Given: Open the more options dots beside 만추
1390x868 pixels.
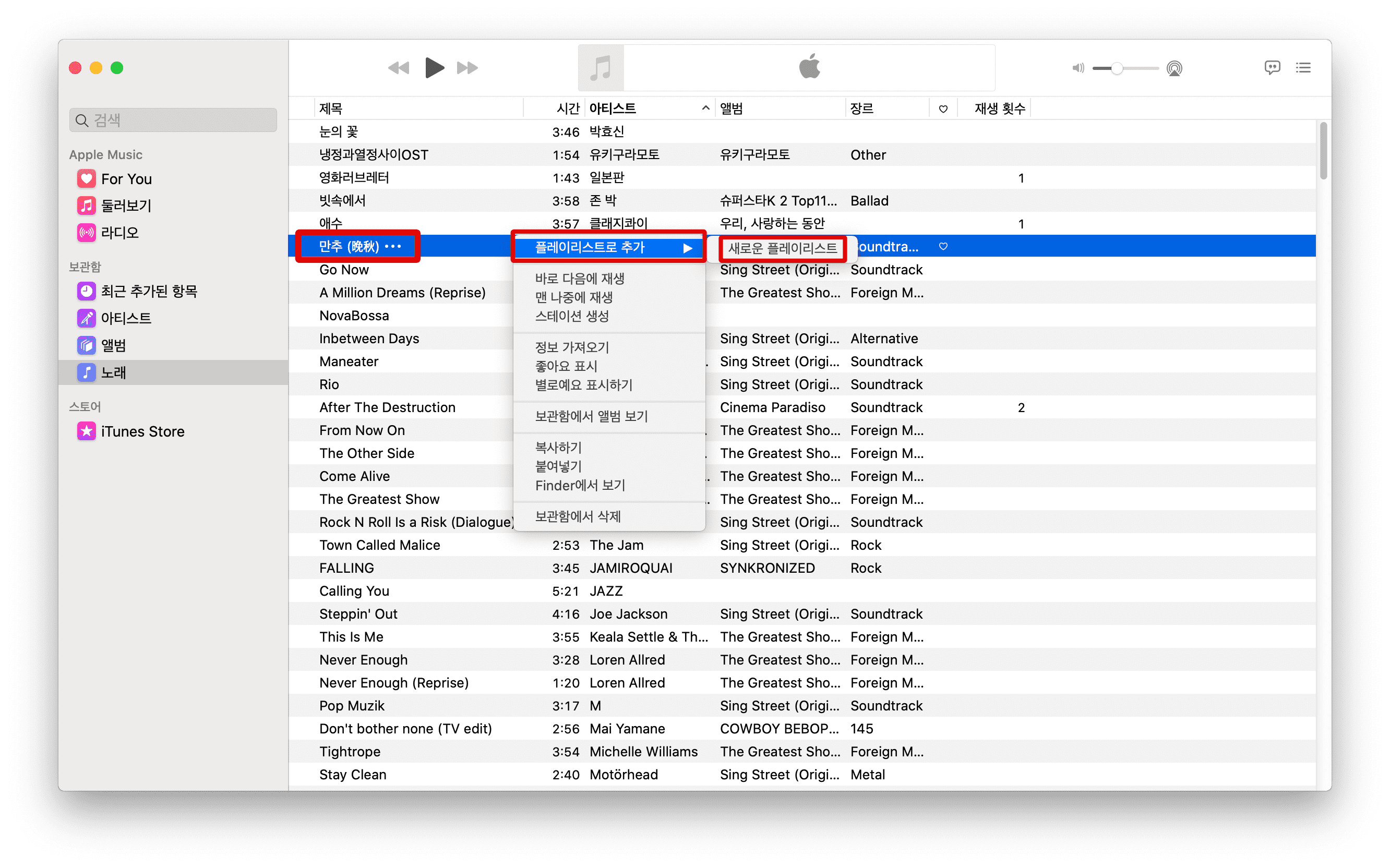Looking at the screenshot, I should (393, 246).
